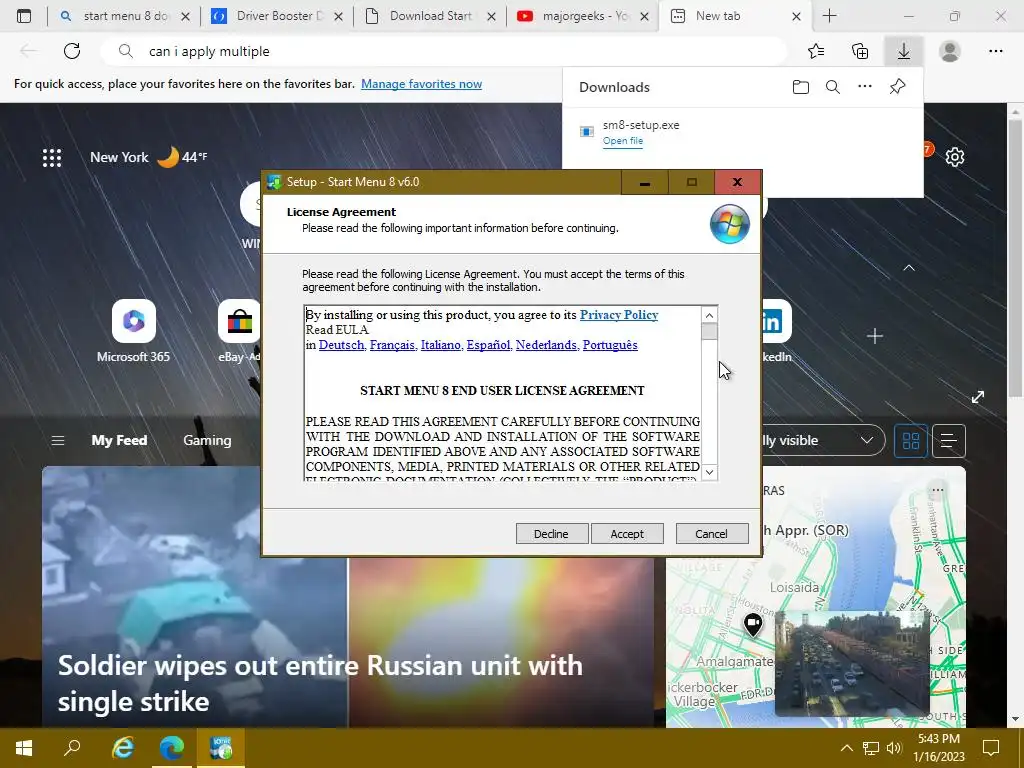Click the license text scroll-up arrow
This screenshot has height=768, width=1024.
pos(709,315)
